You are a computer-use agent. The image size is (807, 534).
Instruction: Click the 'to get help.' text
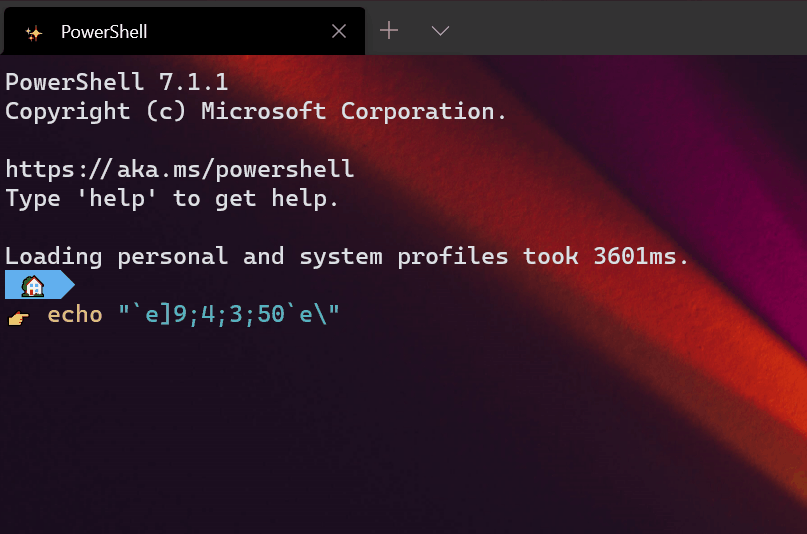(x=256, y=199)
